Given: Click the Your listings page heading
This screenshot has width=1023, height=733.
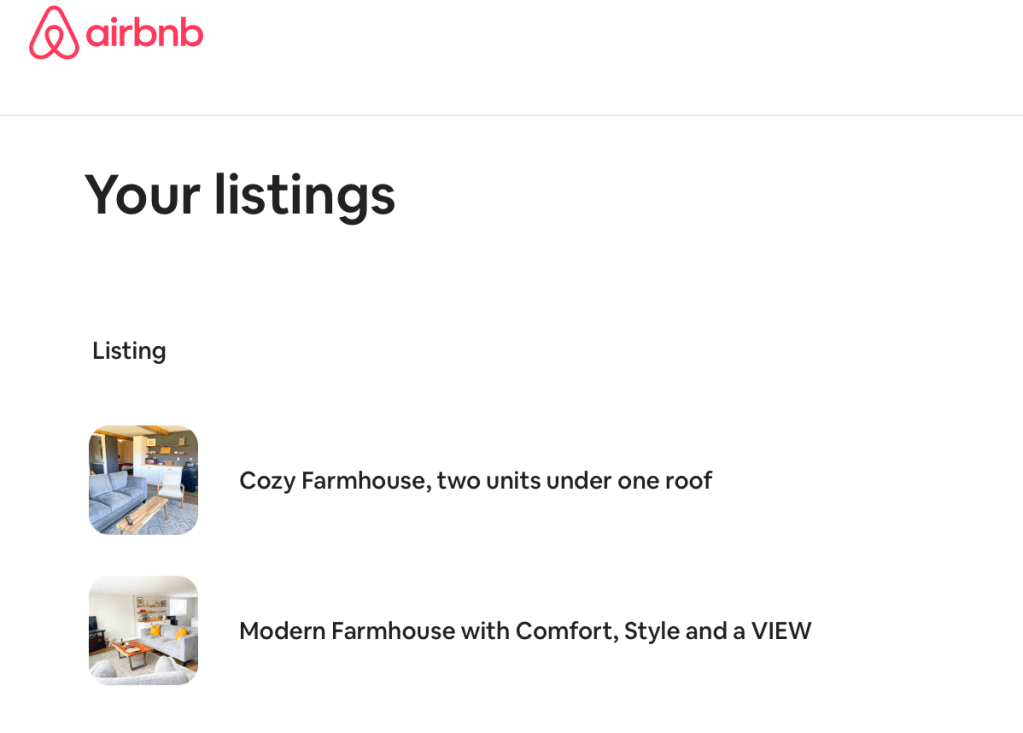Looking at the screenshot, I should (240, 194).
